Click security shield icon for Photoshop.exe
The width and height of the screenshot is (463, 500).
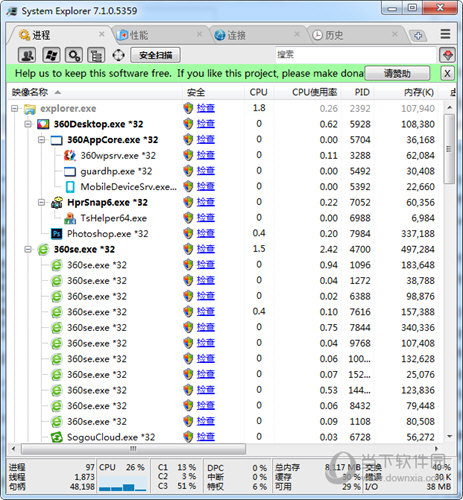188,233
